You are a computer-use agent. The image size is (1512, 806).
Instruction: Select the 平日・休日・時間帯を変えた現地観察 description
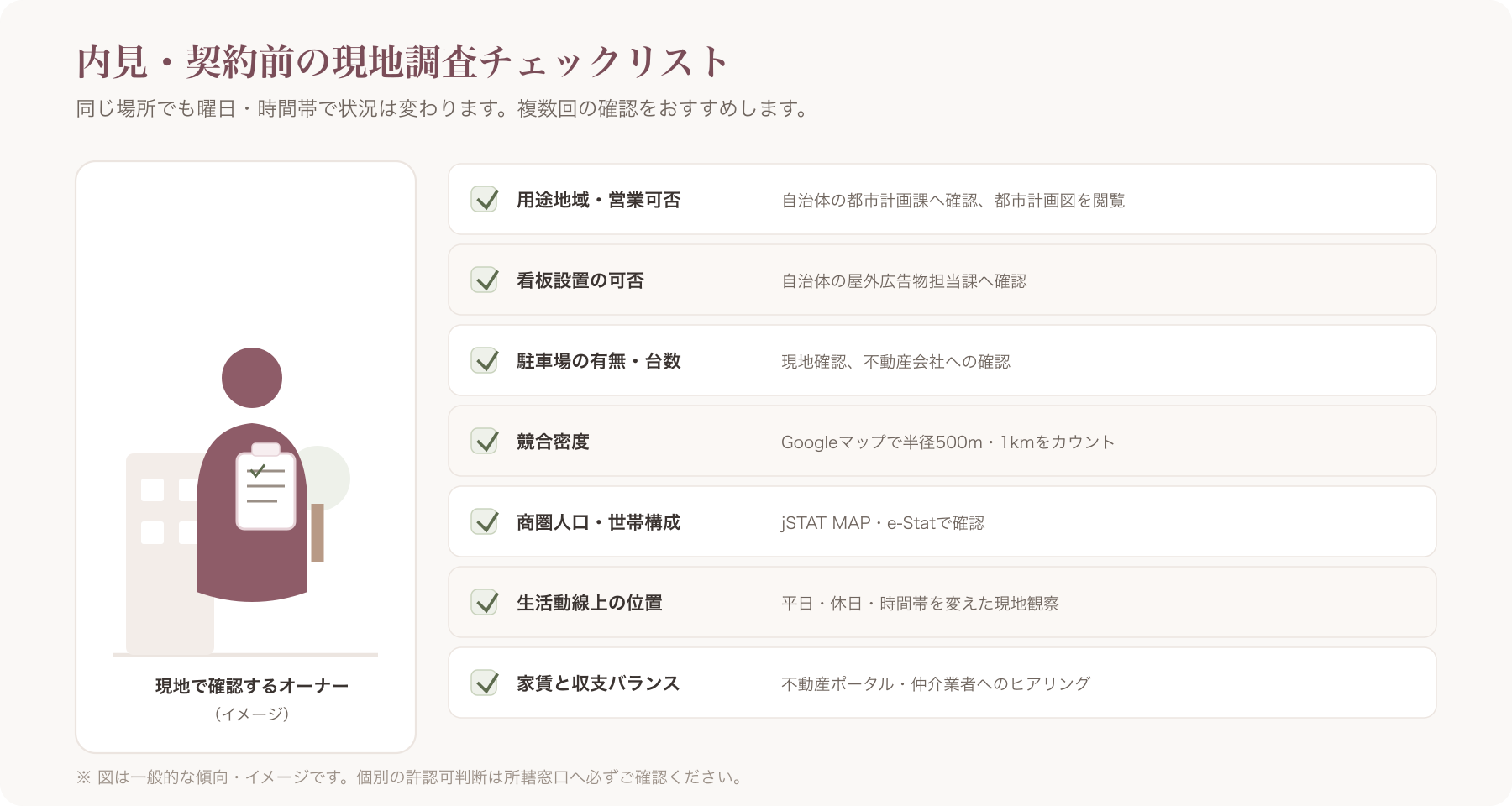(920, 604)
